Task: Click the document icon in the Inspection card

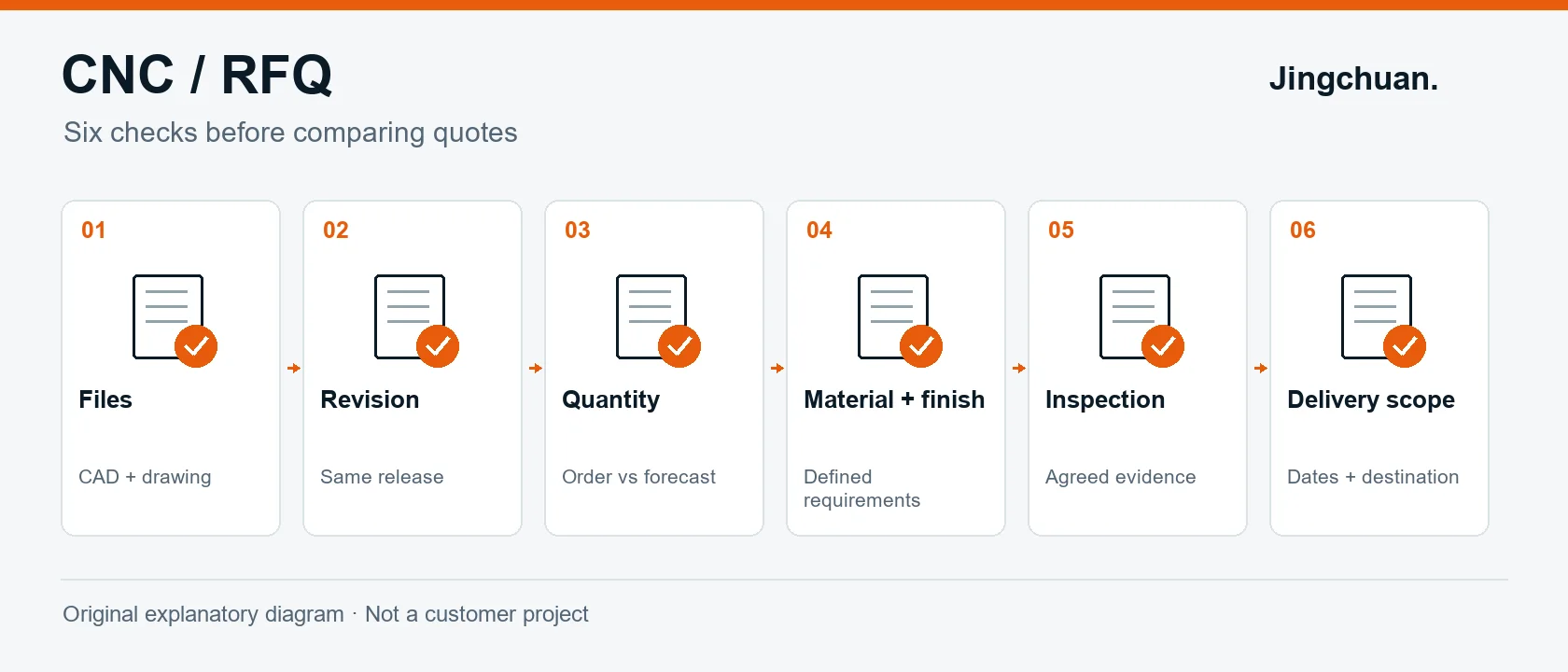Action: click(x=1141, y=320)
